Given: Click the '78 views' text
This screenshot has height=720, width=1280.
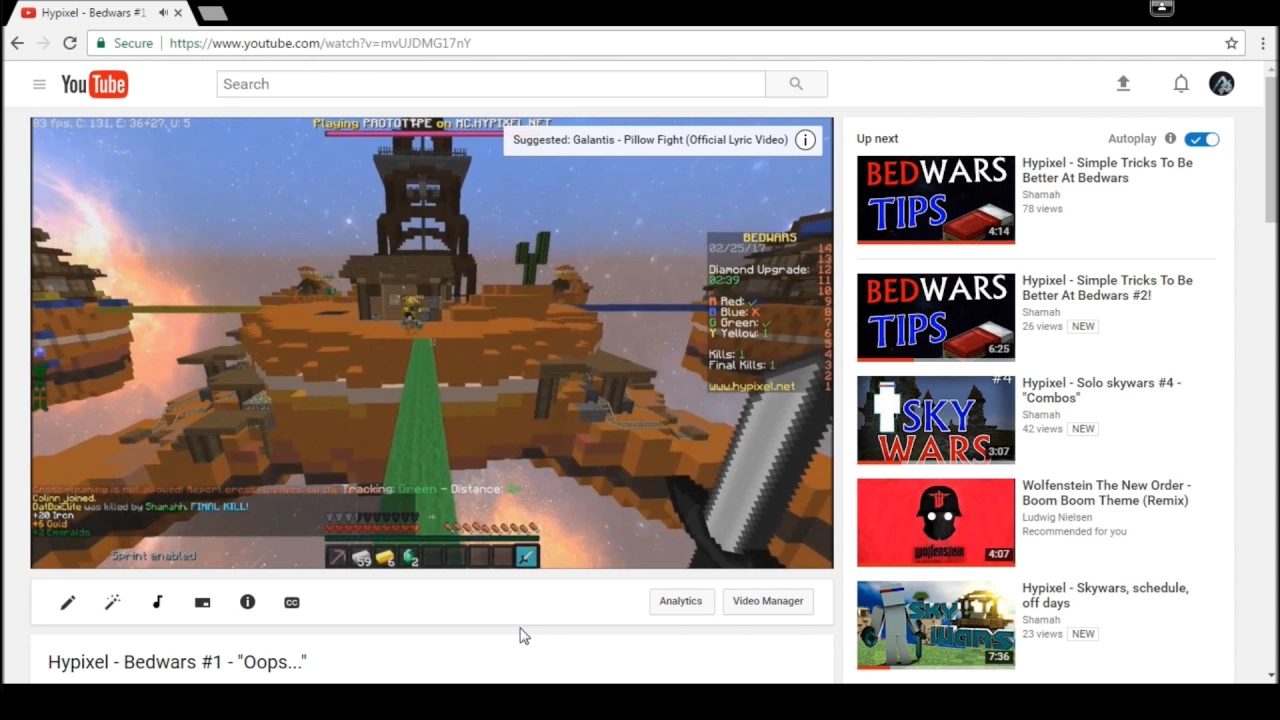Looking at the screenshot, I should (1042, 209).
